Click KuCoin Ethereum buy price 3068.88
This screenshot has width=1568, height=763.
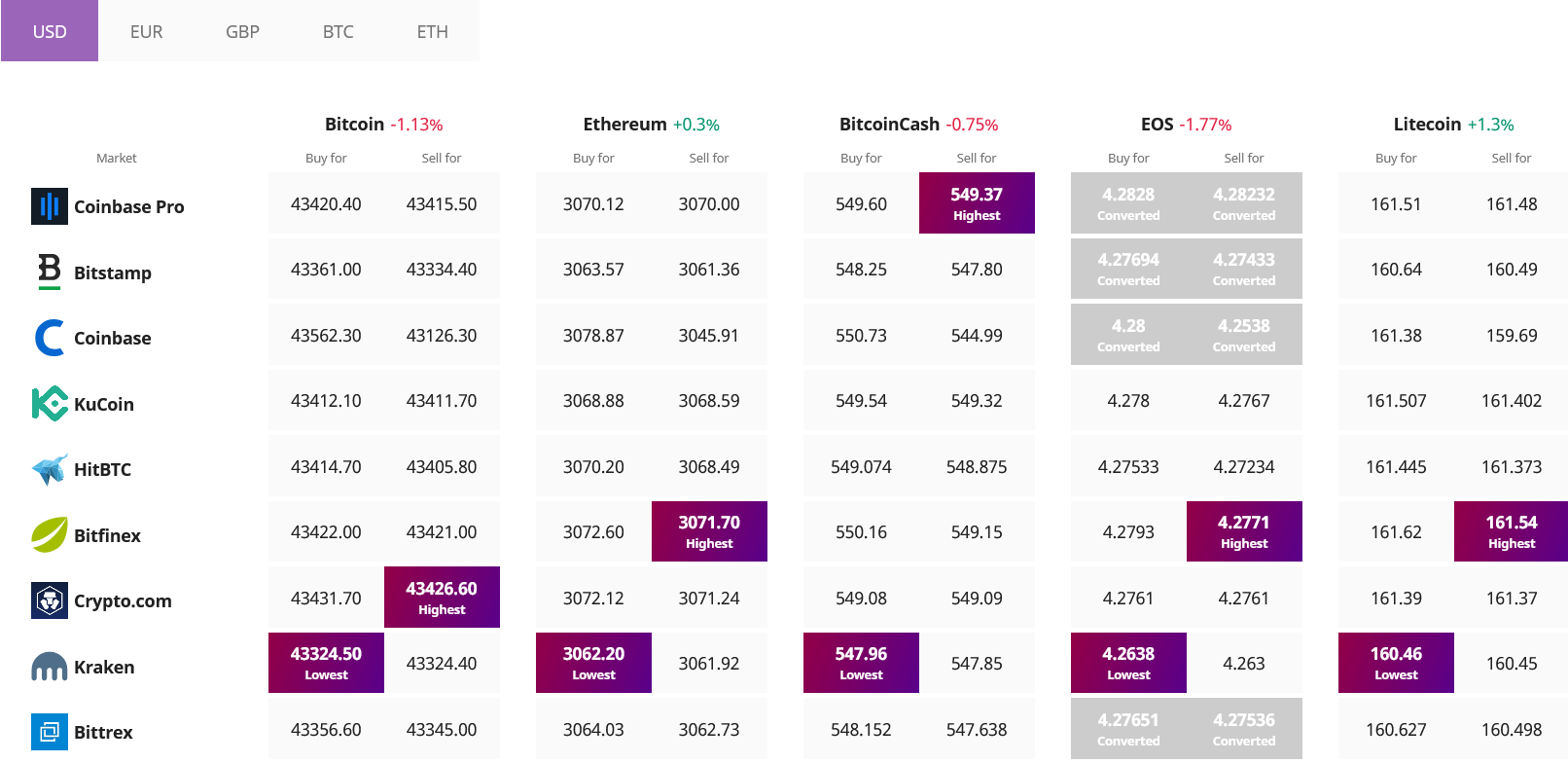coord(593,400)
